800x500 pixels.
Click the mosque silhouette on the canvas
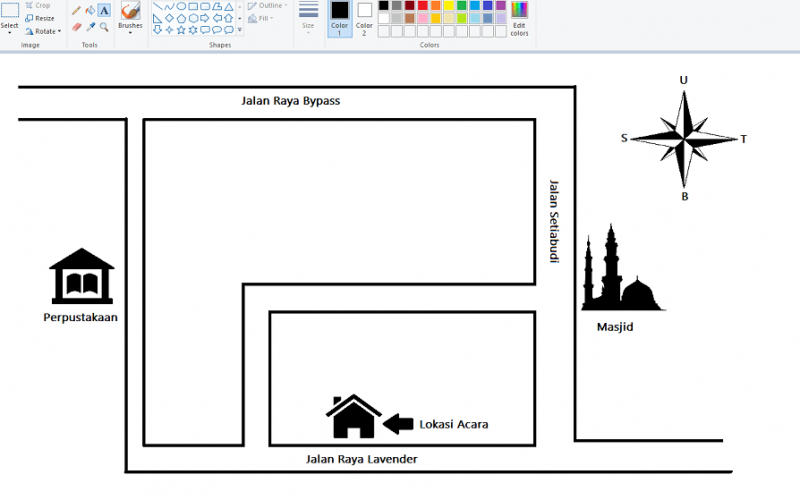[x=622, y=268]
